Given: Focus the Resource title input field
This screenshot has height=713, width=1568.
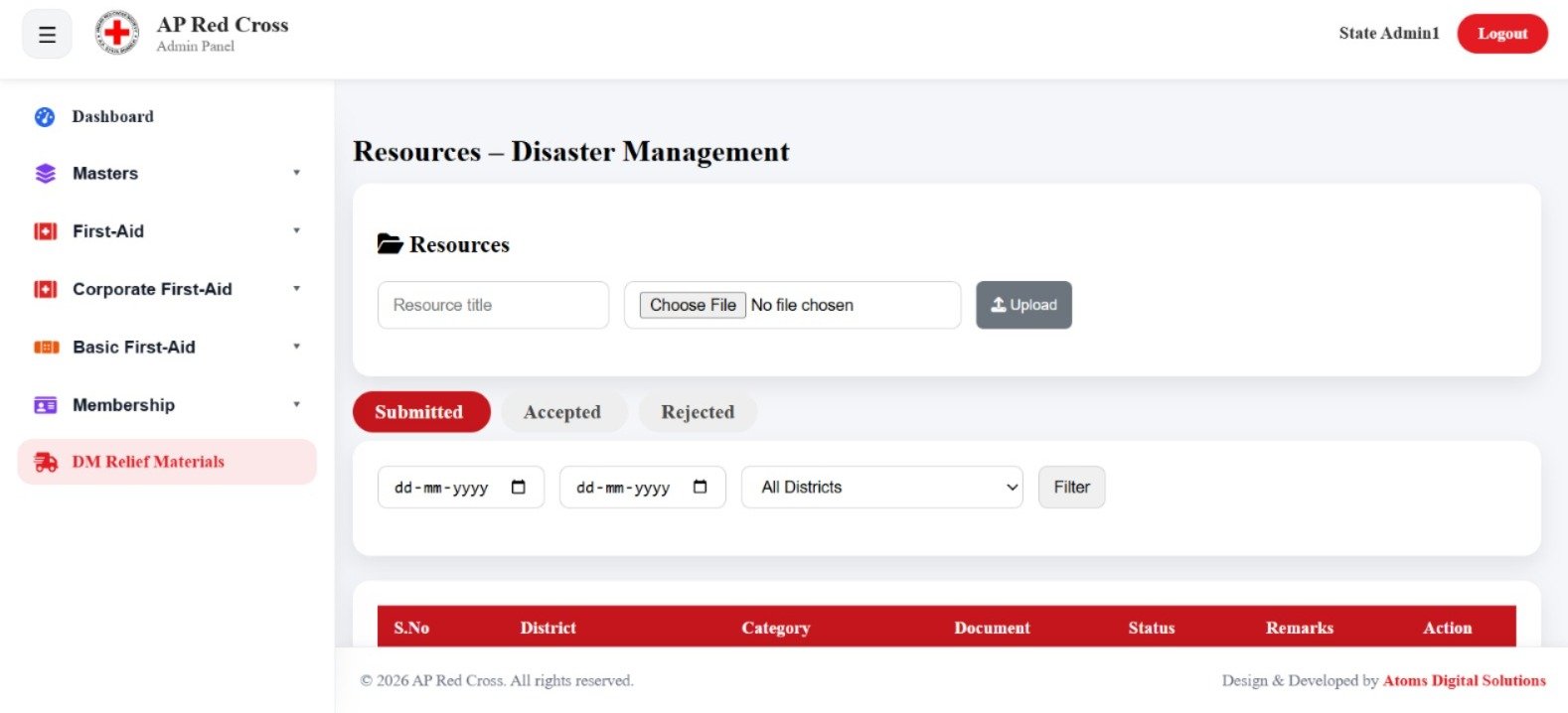Looking at the screenshot, I should tap(493, 305).
